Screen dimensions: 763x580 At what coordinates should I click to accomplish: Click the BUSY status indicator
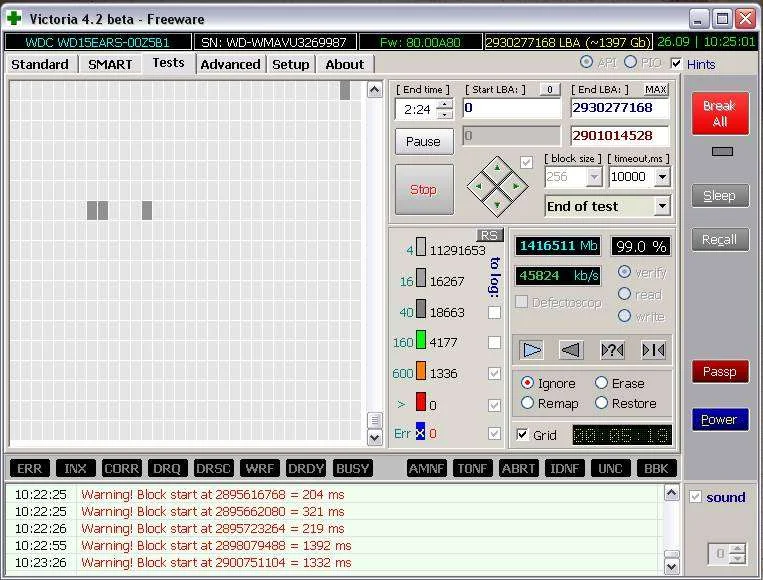[352, 469]
